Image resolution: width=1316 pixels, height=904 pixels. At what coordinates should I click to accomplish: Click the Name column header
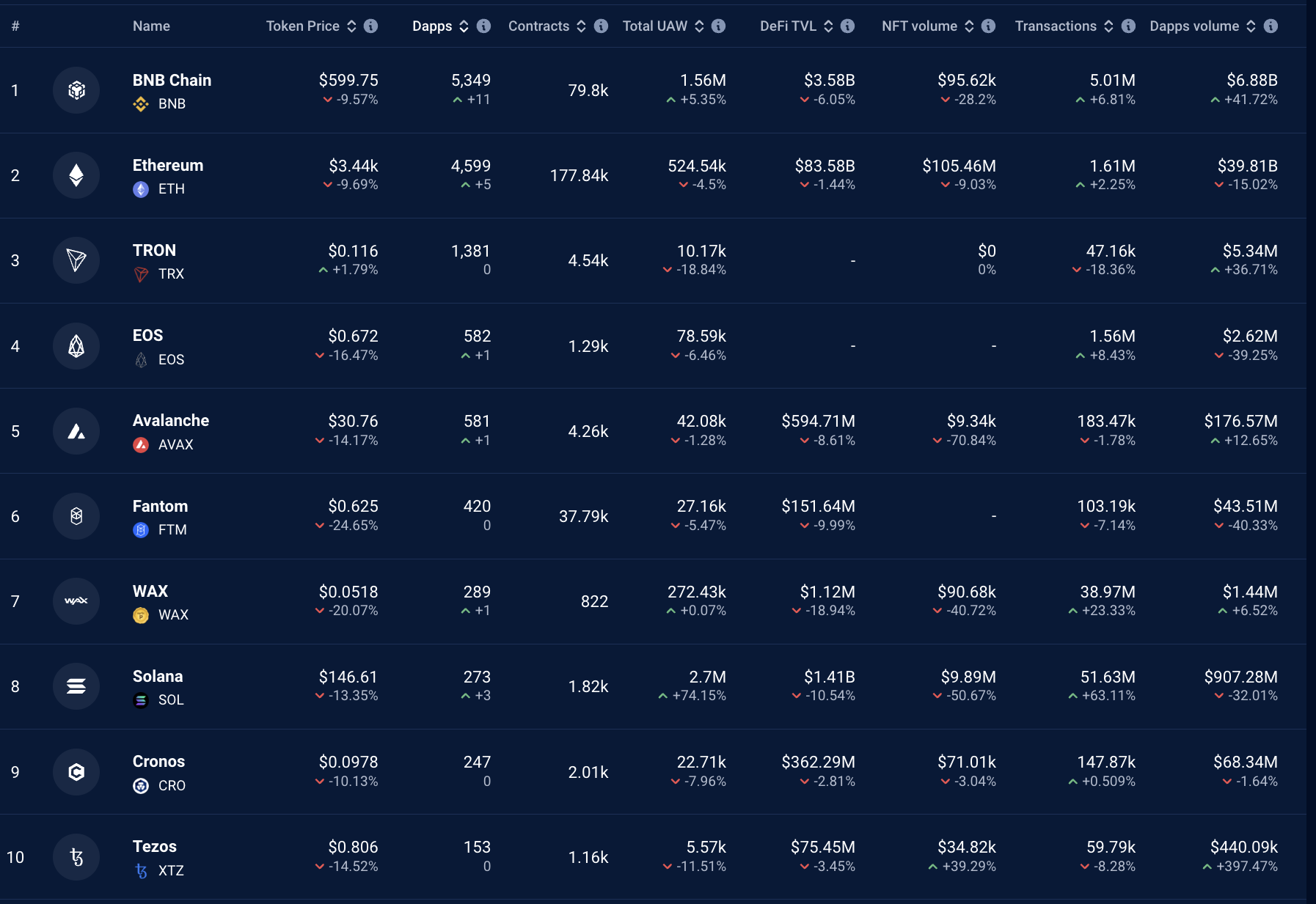click(x=151, y=26)
